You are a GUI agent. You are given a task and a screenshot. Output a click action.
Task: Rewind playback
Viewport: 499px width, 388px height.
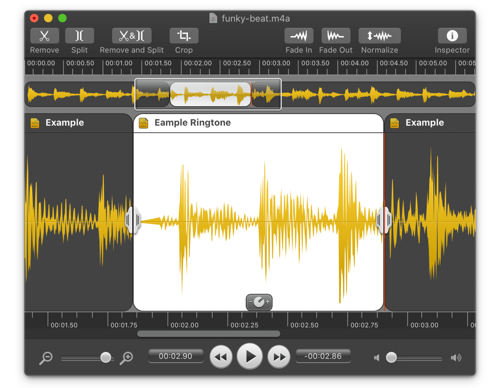(x=221, y=357)
